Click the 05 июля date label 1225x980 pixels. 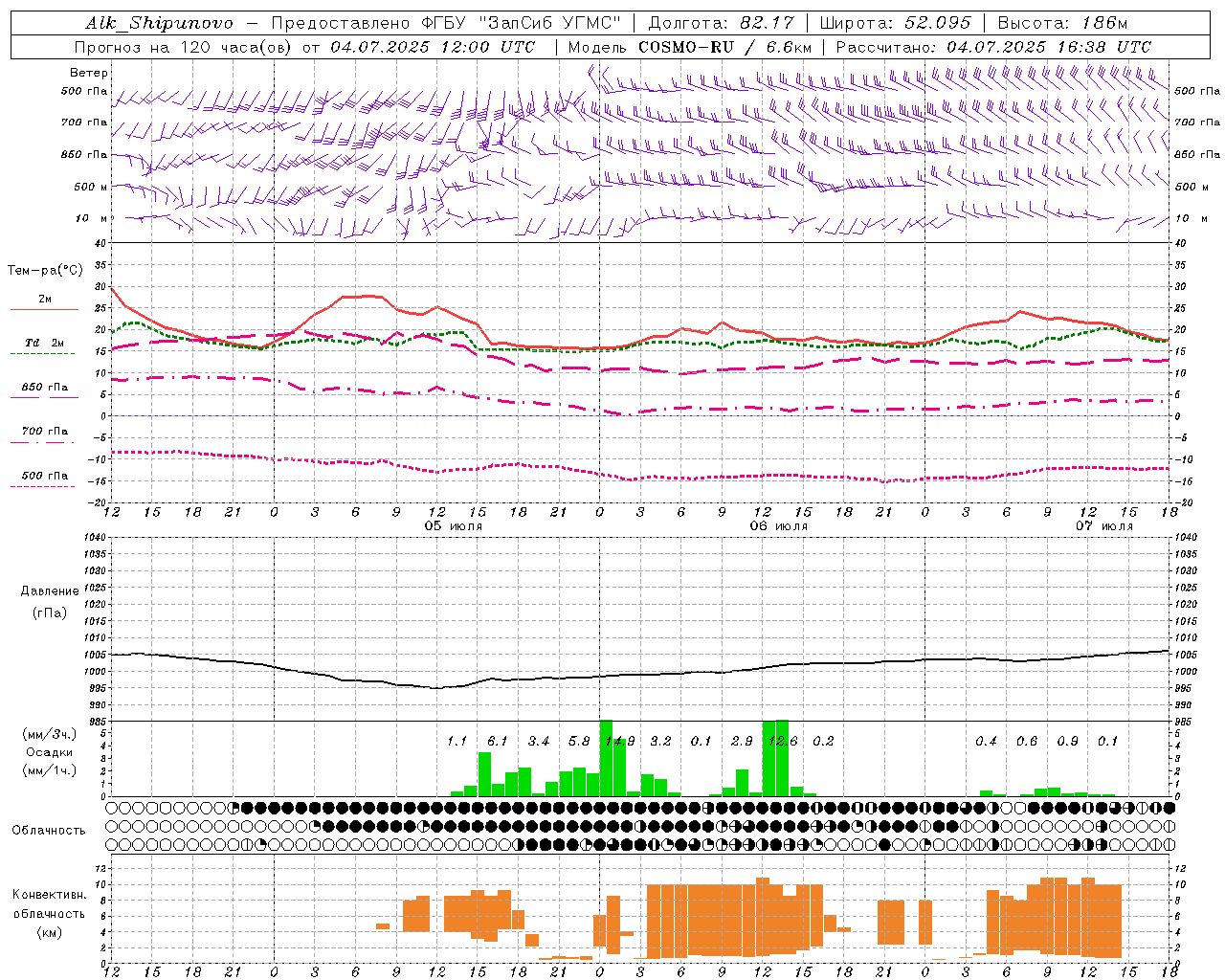[x=454, y=526]
